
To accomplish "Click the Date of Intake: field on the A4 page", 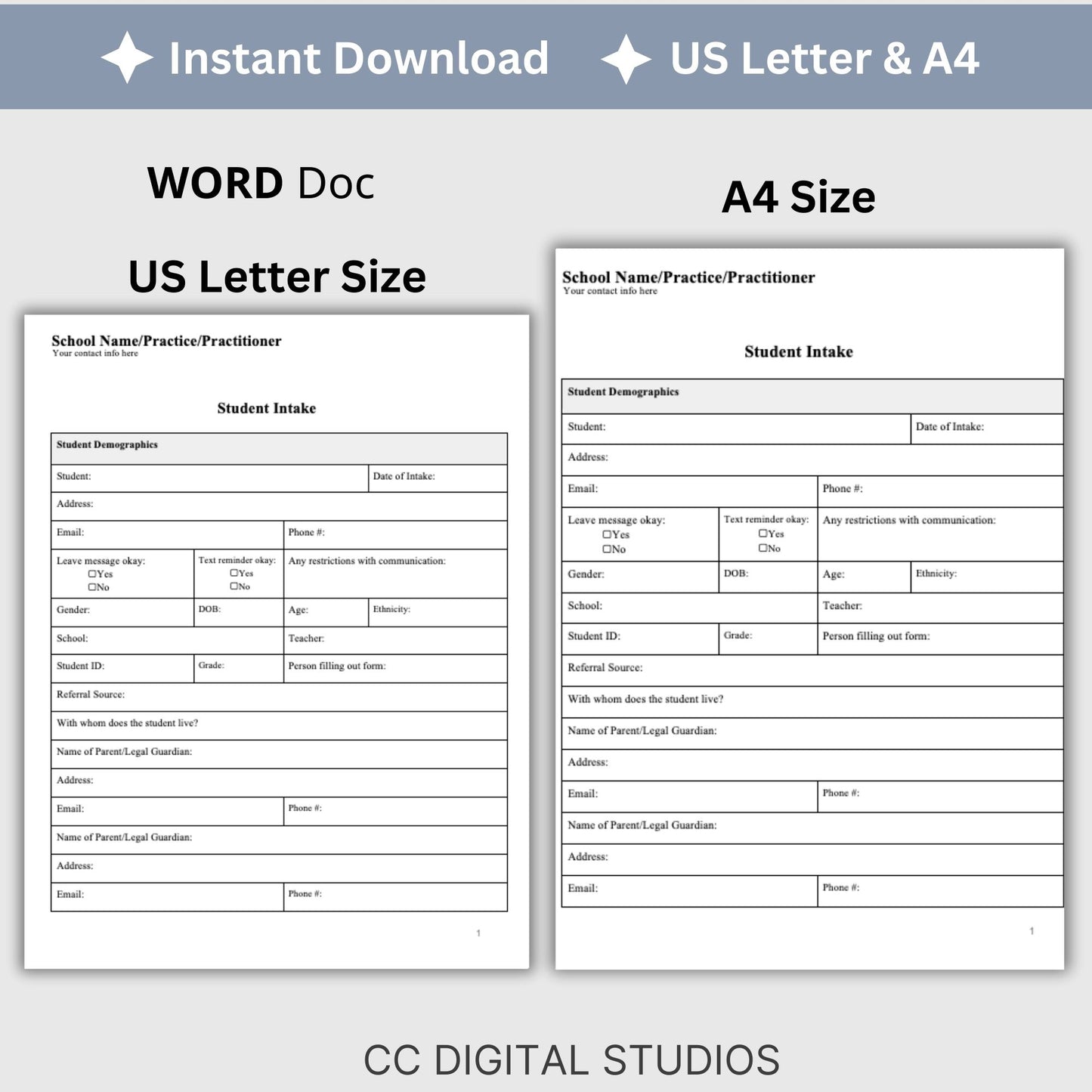I will coord(987,429).
